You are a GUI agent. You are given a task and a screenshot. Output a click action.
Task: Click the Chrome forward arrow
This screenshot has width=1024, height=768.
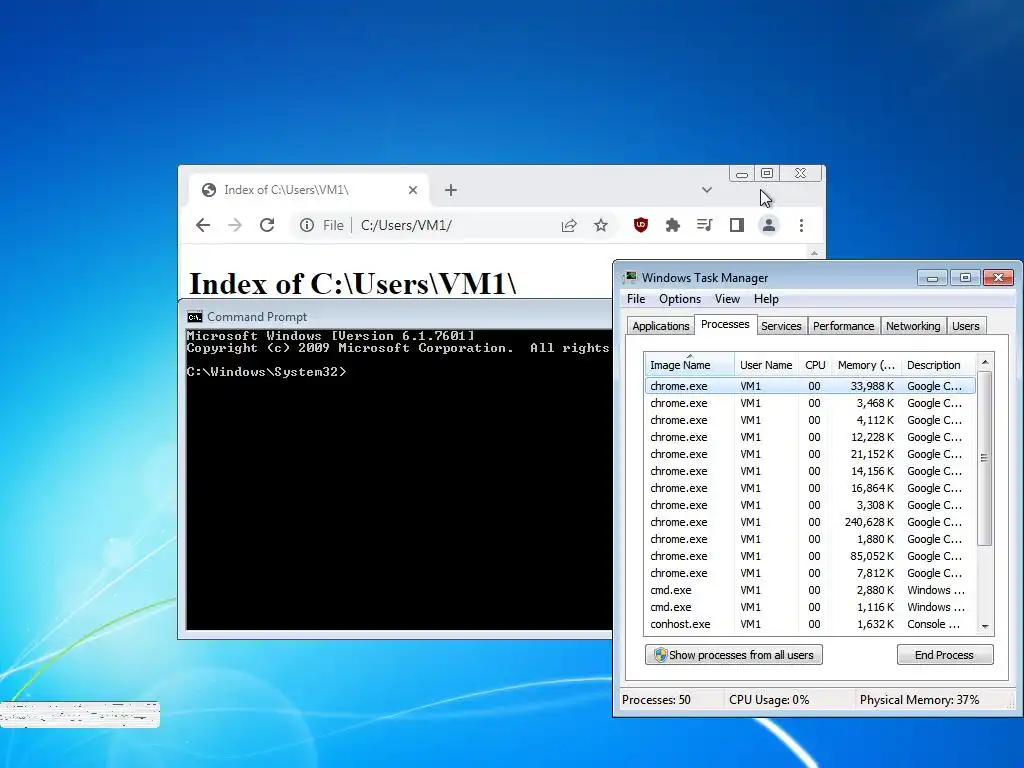[234, 225]
